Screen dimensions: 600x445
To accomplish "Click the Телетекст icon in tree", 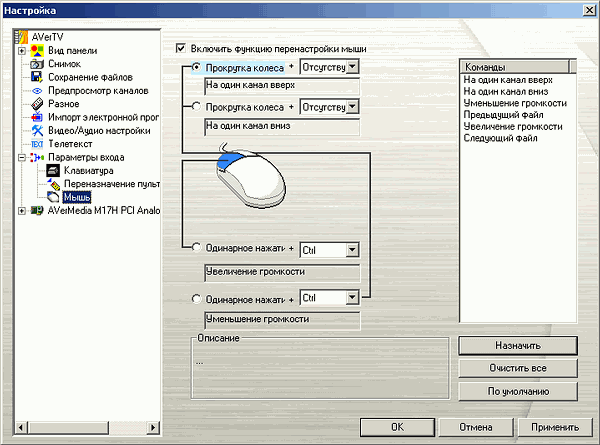I will [37, 144].
